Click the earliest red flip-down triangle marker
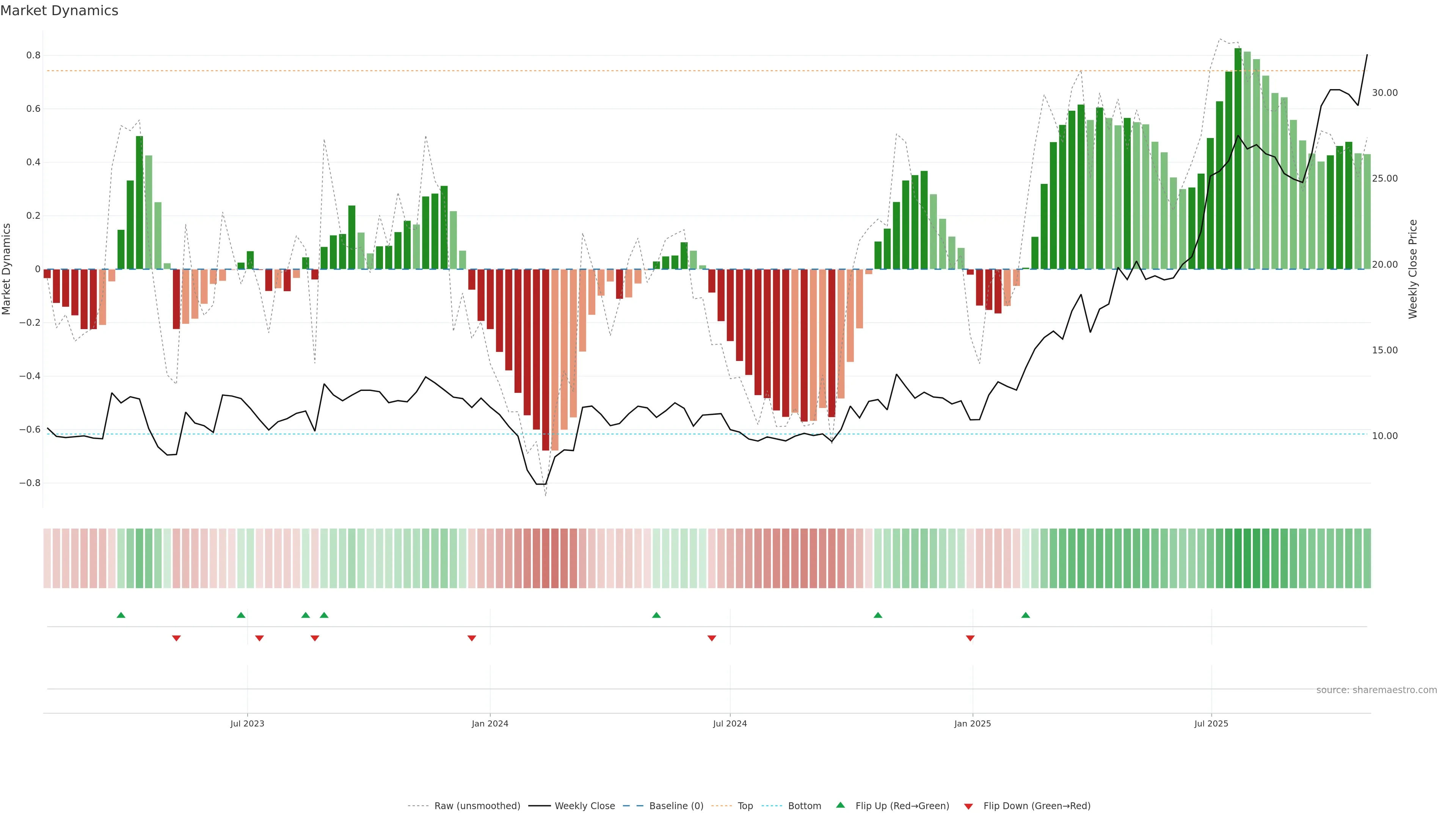 [x=176, y=638]
